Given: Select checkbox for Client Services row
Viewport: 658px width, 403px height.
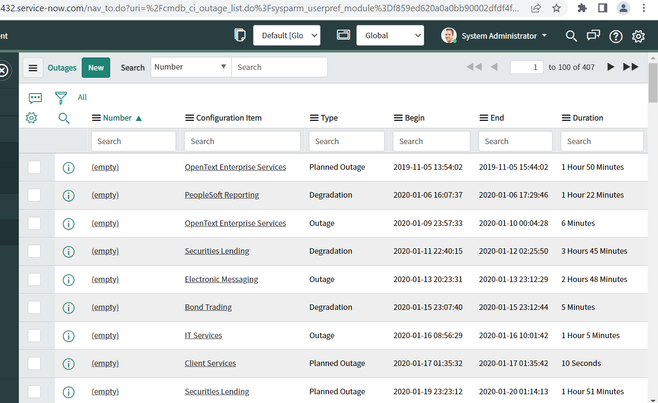Looking at the screenshot, I should 34,364.
